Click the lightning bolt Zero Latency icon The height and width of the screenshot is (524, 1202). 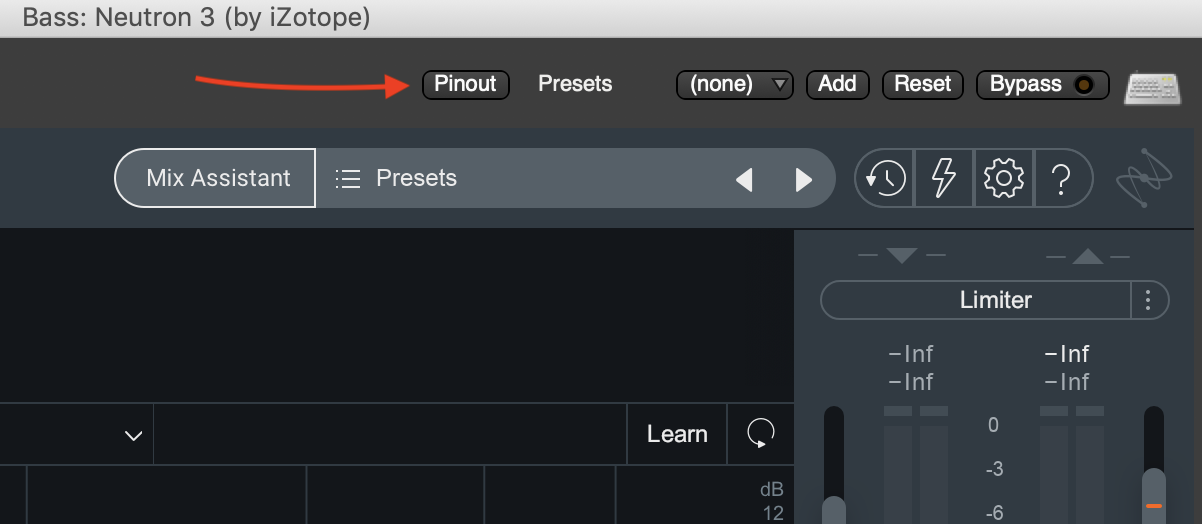[x=944, y=179]
